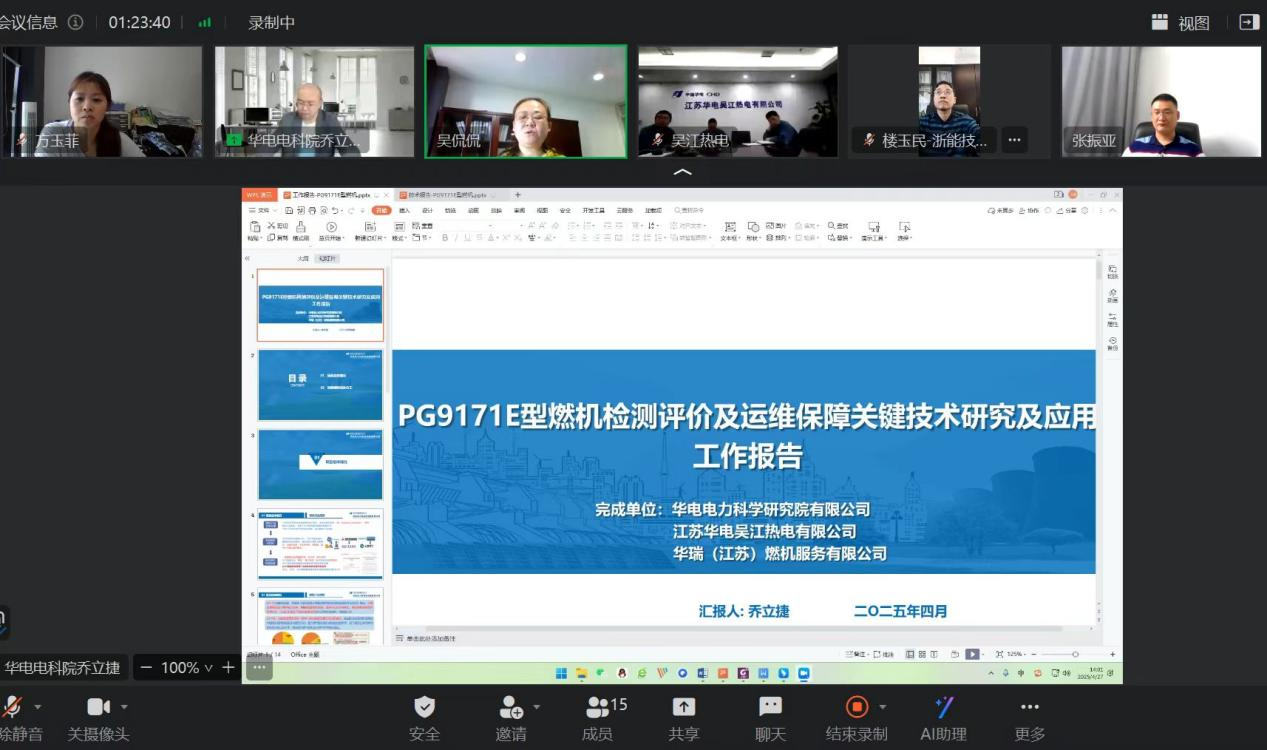Select slide 4 thumbnail

pos(320,544)
